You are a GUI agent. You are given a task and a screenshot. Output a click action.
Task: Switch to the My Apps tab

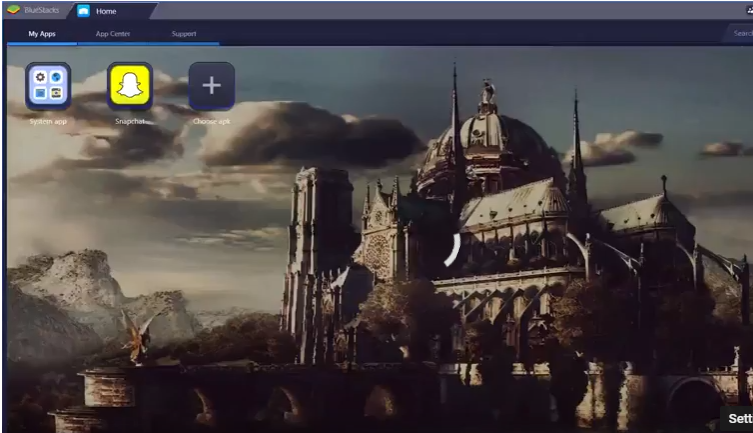(42, 34)
